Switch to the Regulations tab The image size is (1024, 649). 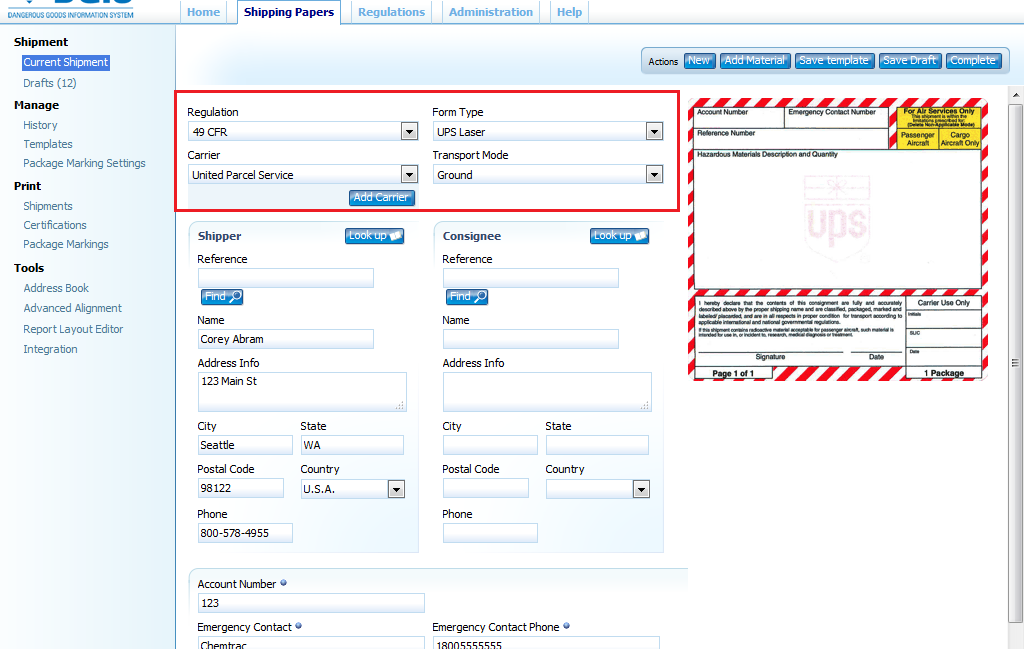pos(391,12)
